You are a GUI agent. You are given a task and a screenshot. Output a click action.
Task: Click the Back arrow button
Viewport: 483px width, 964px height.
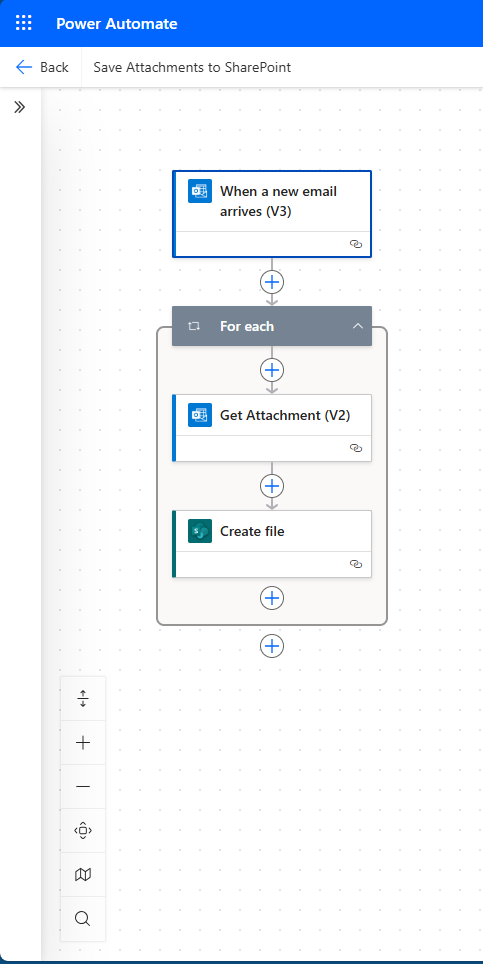coord(42,67)
